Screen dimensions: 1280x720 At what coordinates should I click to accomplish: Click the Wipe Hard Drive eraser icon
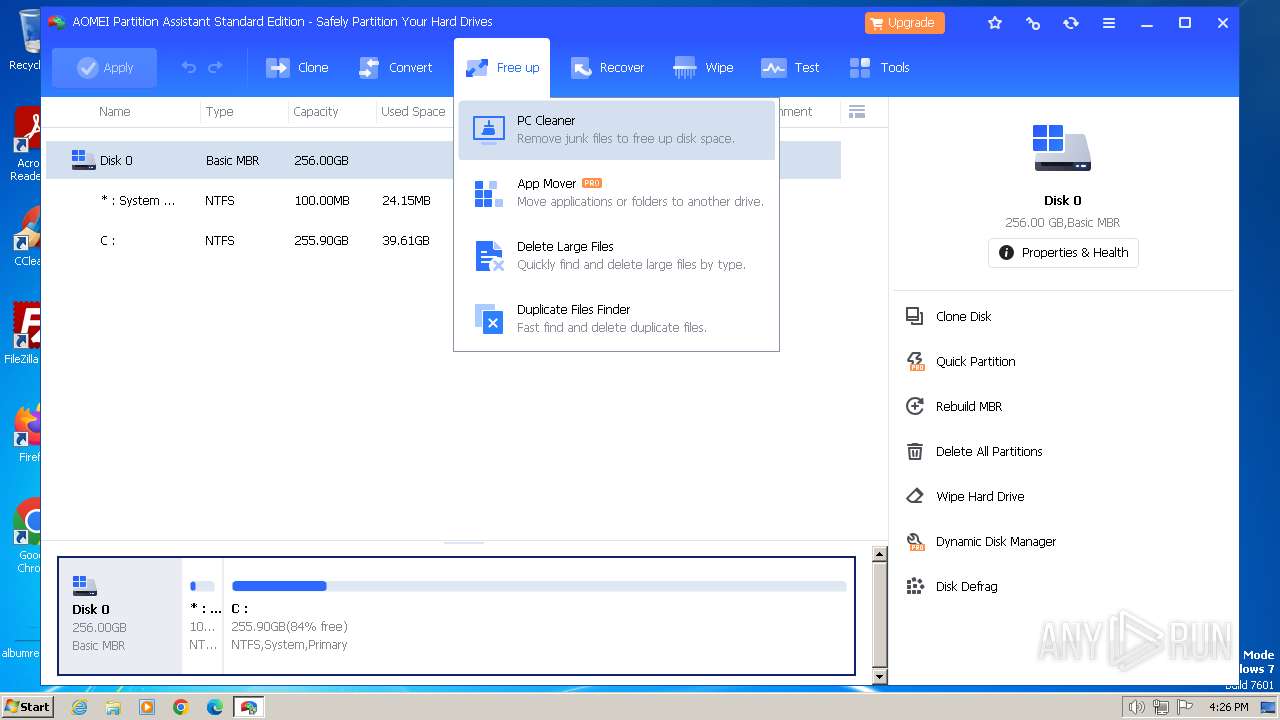click(x=914, y=496)
